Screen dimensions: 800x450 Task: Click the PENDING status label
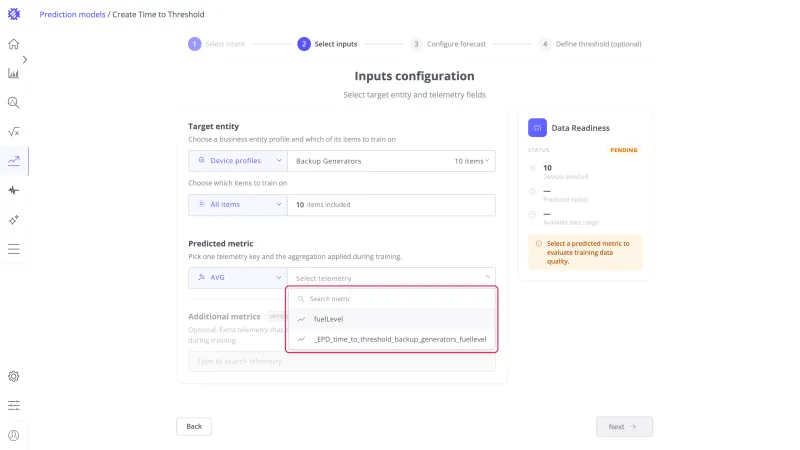(x=623, y=150)
